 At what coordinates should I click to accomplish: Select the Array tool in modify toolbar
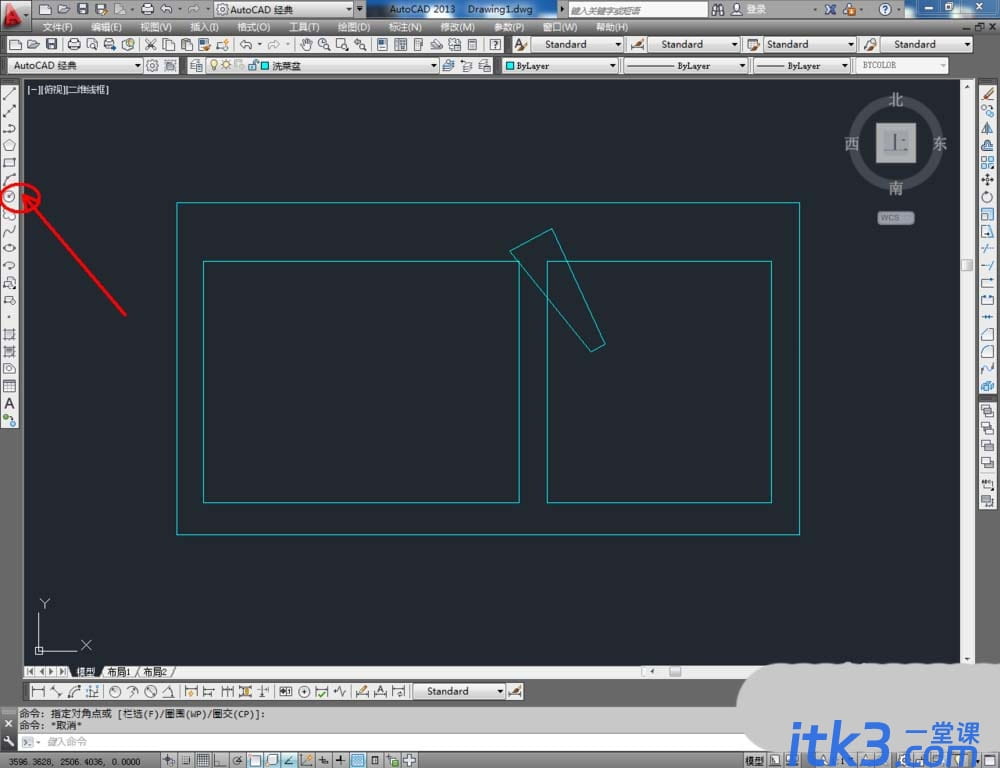click(x=987, y=163)
